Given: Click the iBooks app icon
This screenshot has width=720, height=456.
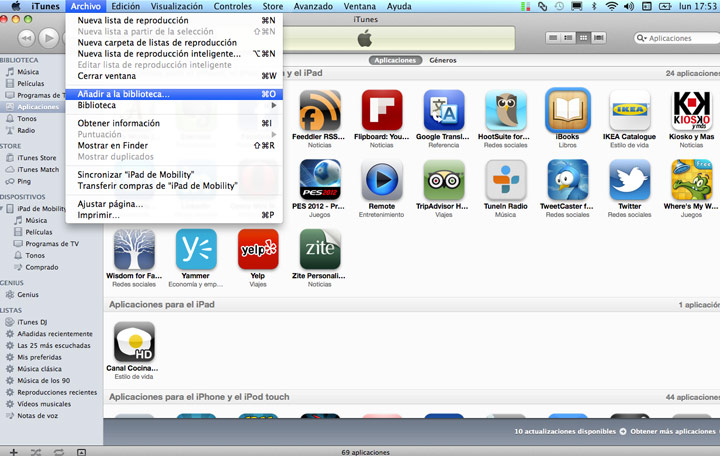Looking at the screenshot, I should [567, 110].
